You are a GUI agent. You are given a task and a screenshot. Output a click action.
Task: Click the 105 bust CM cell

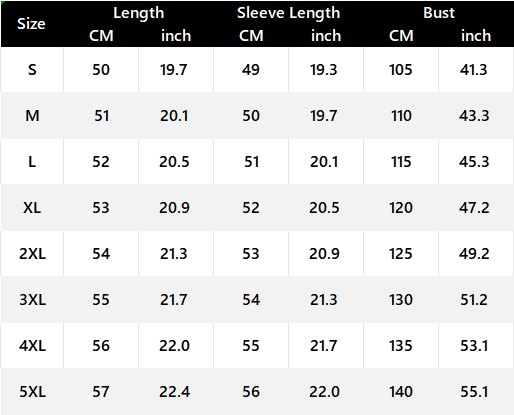pyautogui.click(x=401, y=70)
